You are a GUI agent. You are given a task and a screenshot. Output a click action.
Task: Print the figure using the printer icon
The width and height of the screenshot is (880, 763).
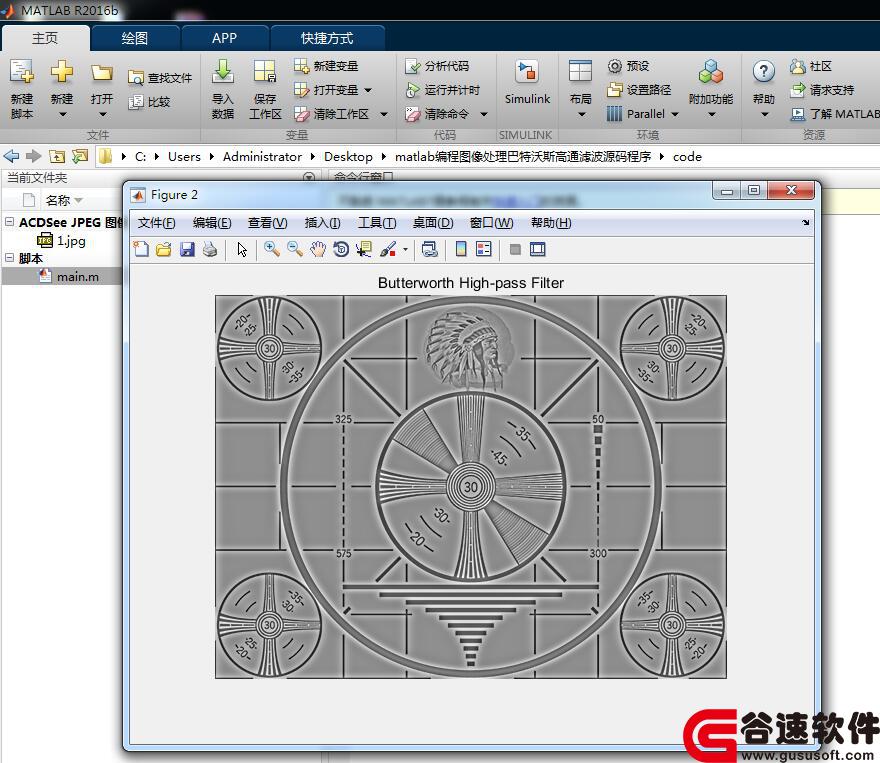[x=210, y=249]
